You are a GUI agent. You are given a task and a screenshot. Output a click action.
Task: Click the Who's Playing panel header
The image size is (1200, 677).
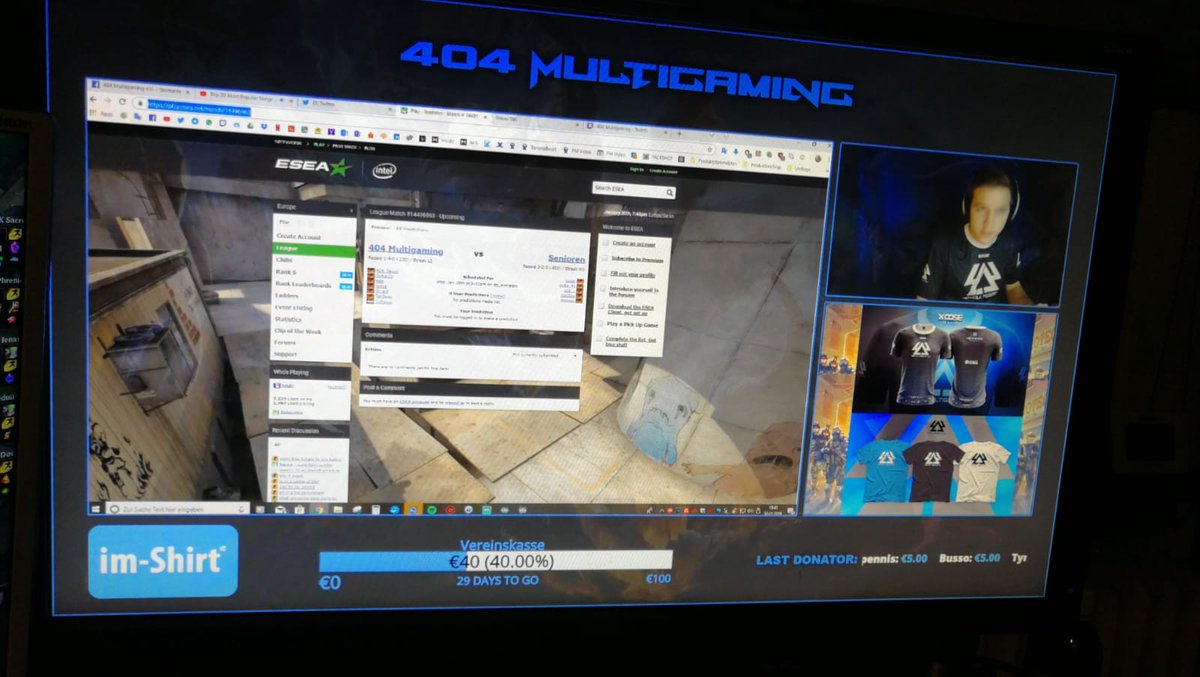click(311, 372)
